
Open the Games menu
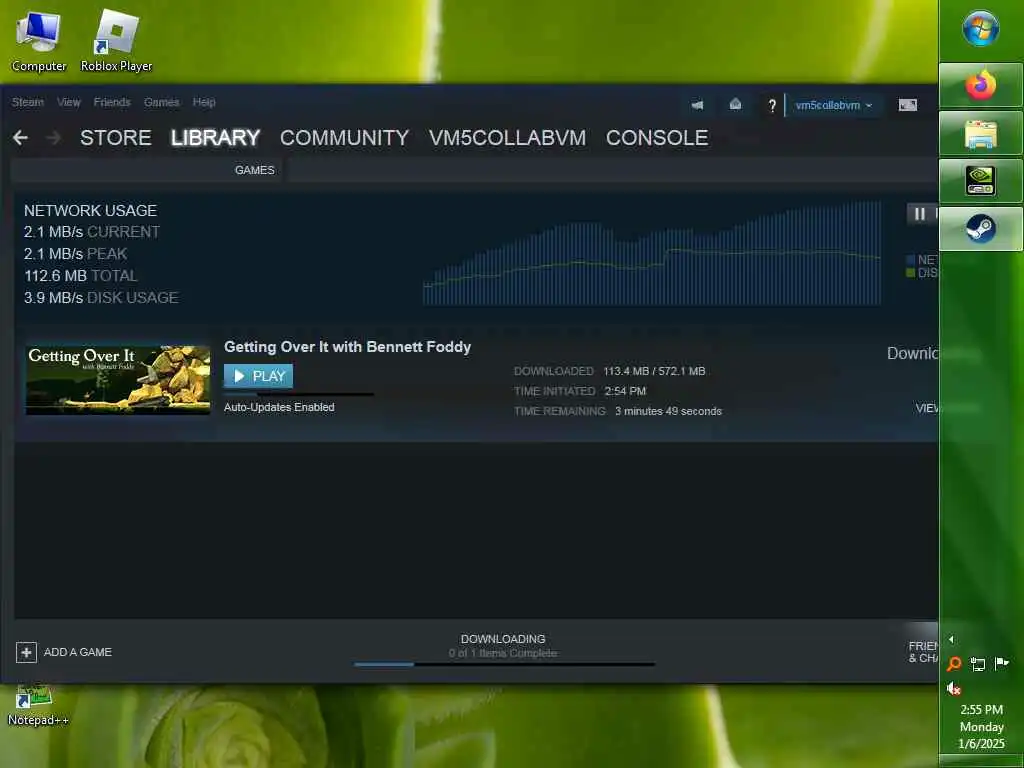161,102
